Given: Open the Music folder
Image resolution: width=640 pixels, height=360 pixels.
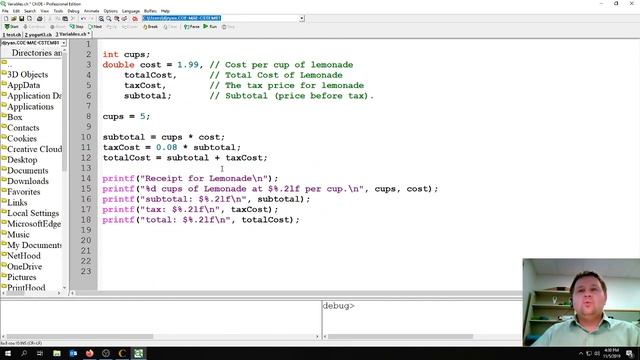Looking at the screenshot, I should pos(18,234).
